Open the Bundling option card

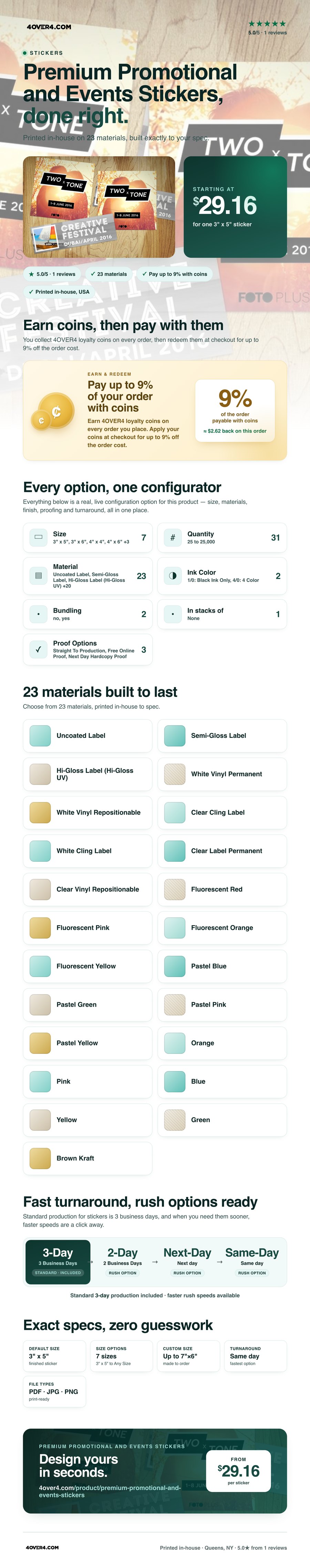pos(88,614)
